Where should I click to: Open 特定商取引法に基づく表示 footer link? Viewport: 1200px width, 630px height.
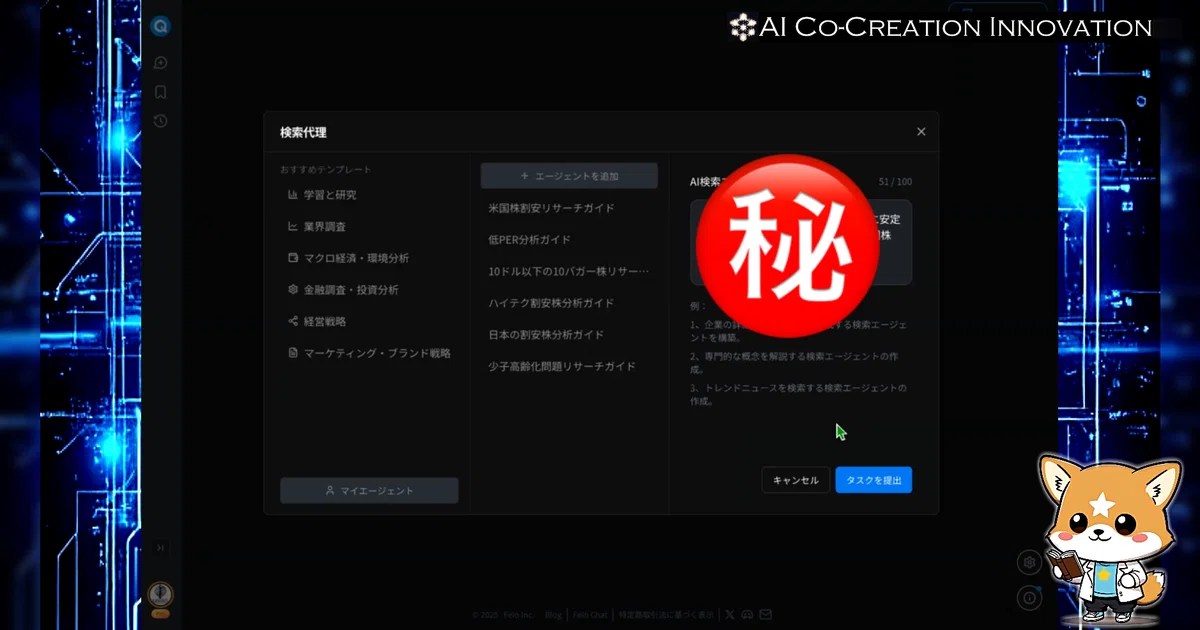pos(666,615)
